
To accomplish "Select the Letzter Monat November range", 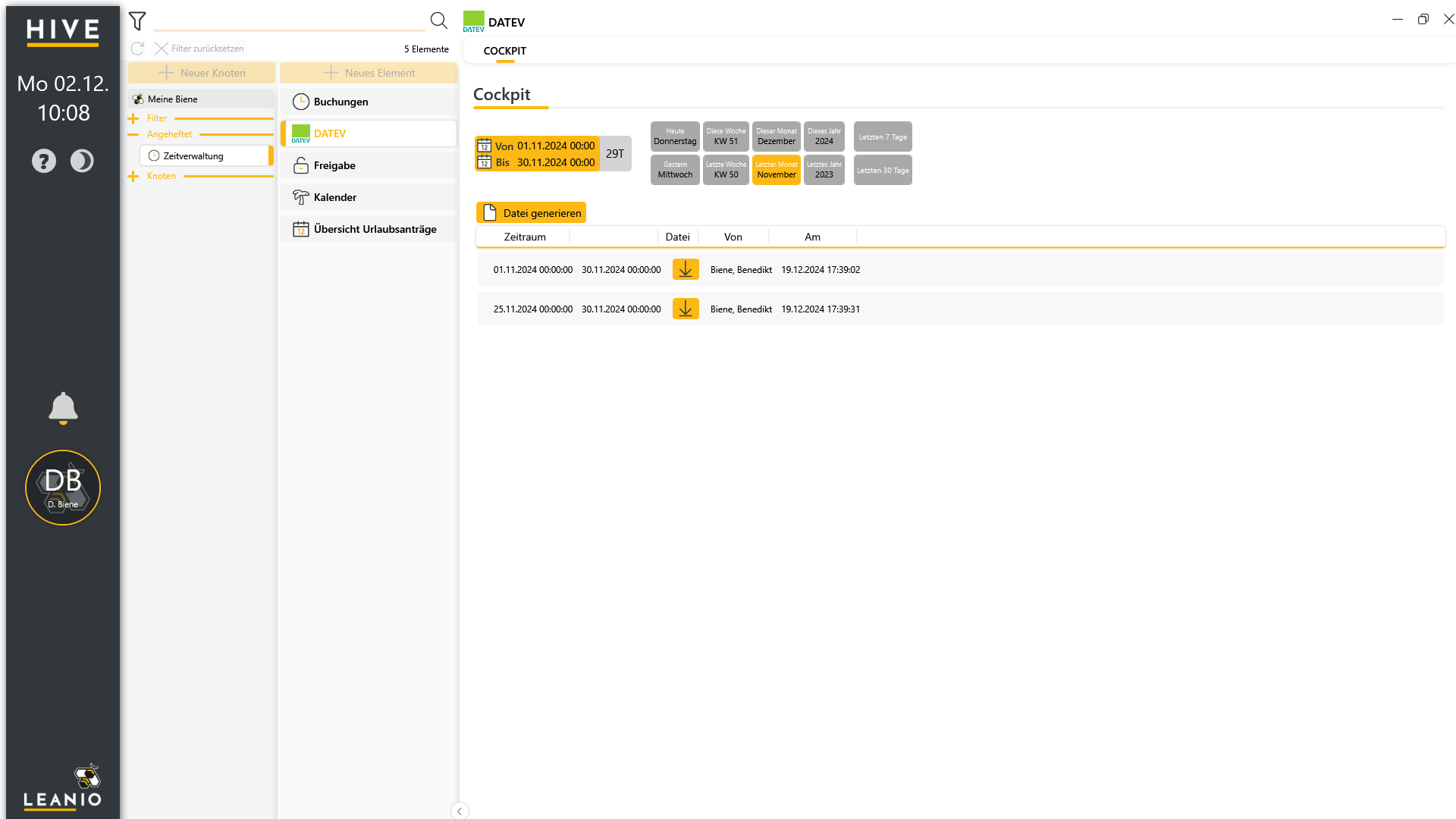I will 777,170.
